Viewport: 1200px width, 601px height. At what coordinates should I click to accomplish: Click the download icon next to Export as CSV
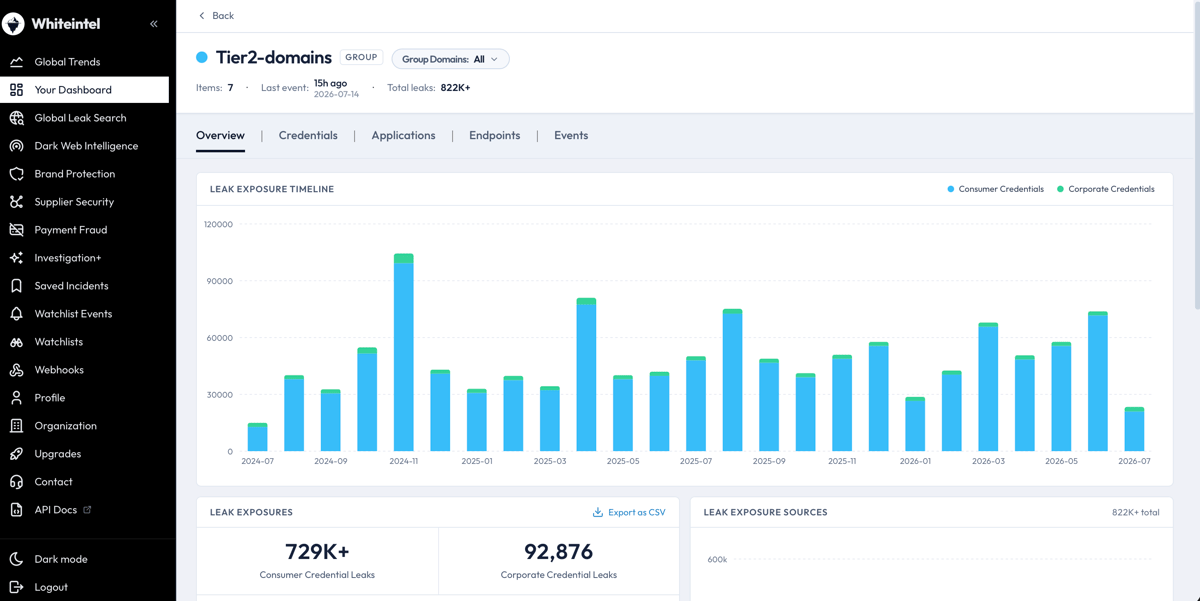point(598,512)
